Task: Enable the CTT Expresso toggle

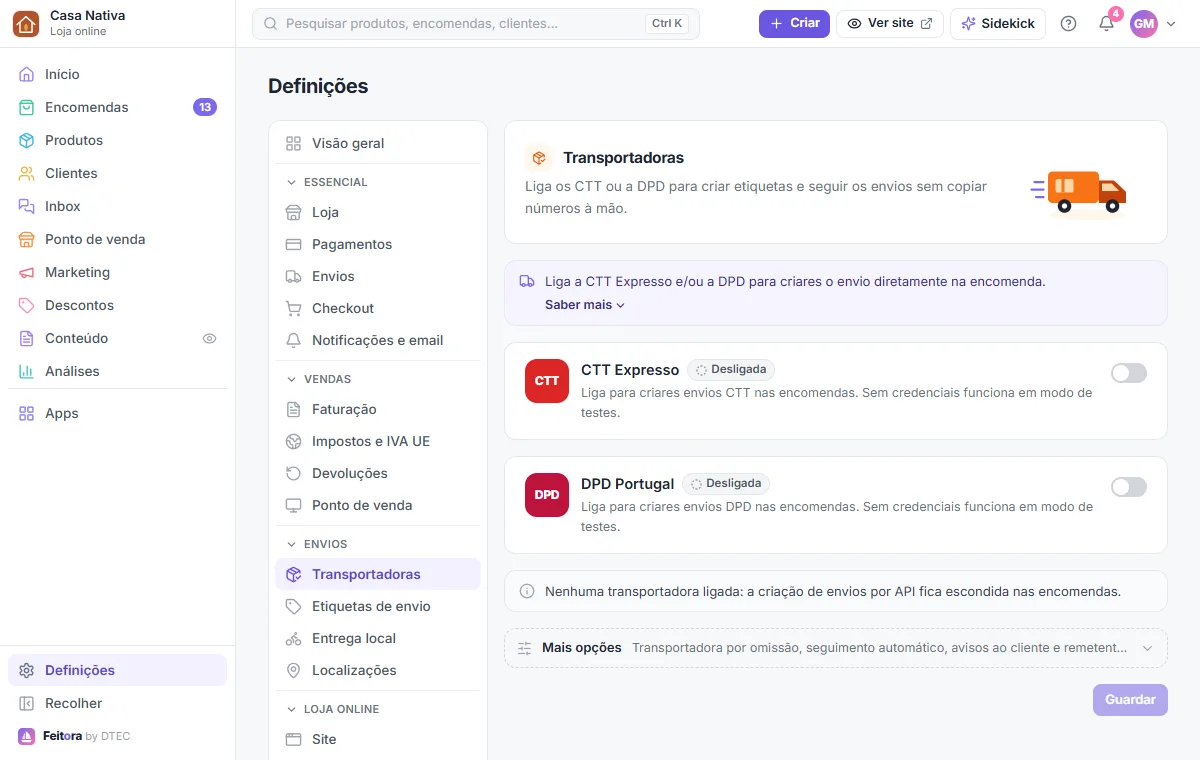Action: tap(1129, 373)
